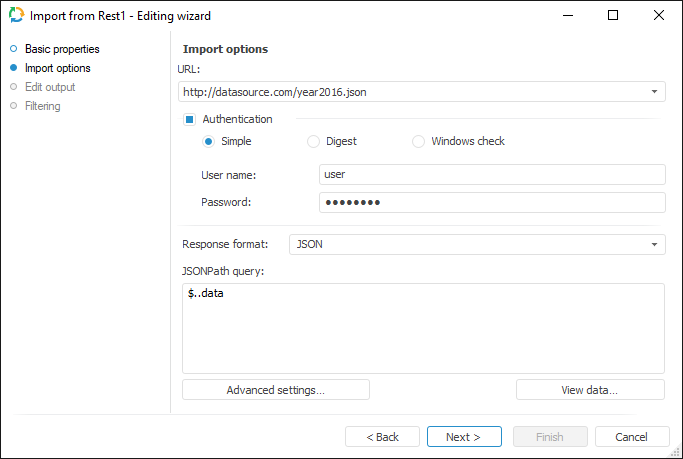Click the app logo icon in title bar
This screenshot has width=683, height=459.
point(15,16)
